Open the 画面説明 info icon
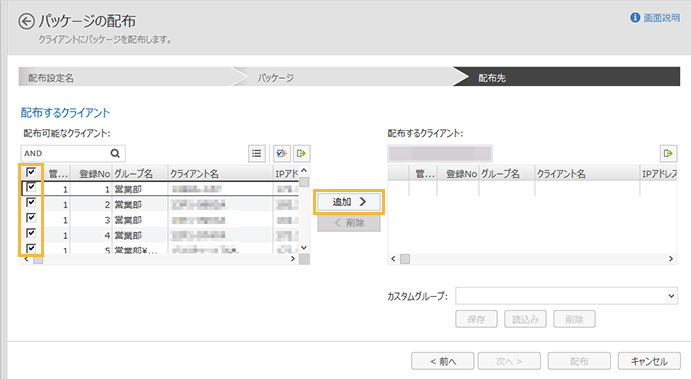Image resolution: width=691 pixels, height=379 pixels. coord(635,18)
